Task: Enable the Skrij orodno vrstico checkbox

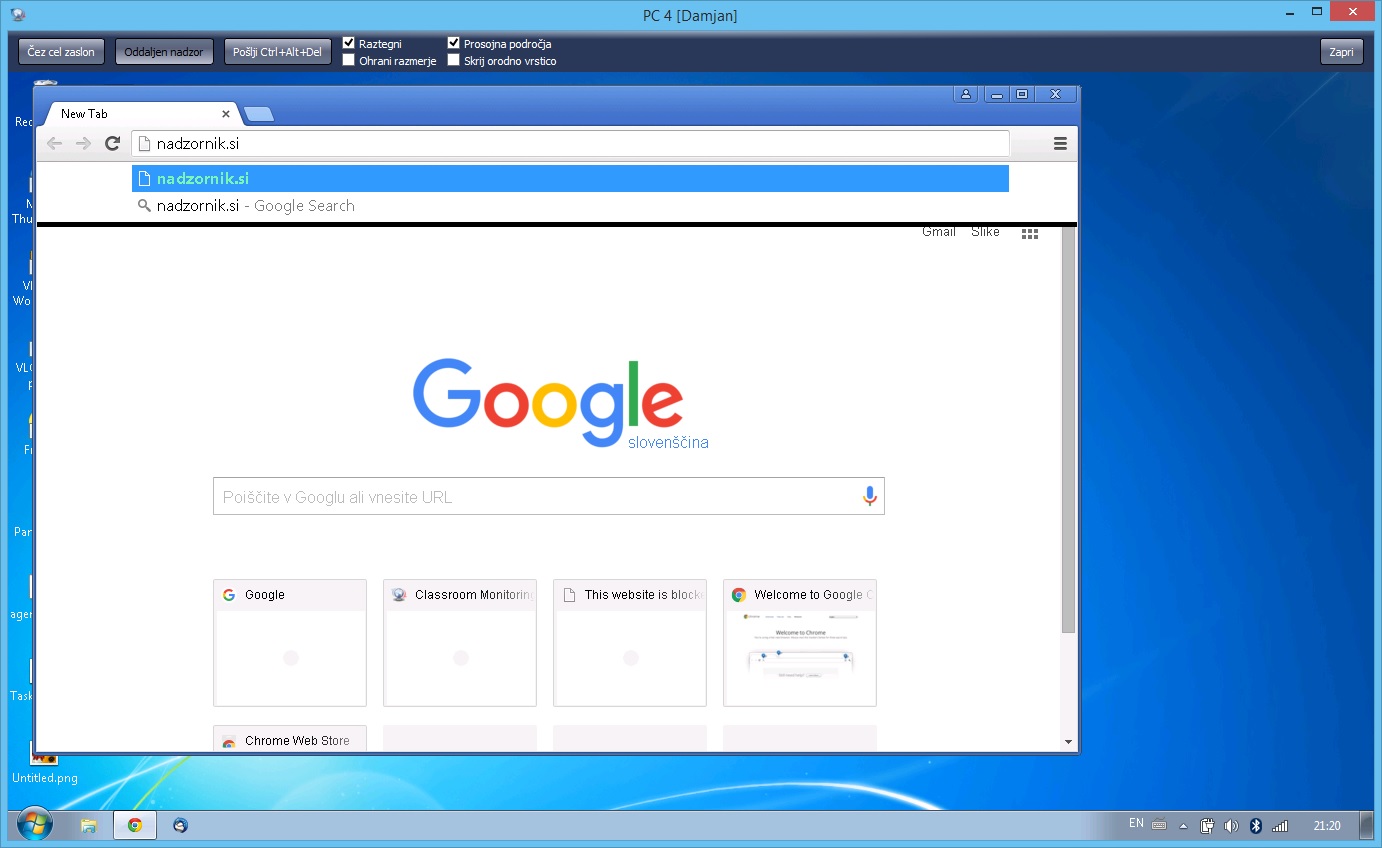Action: 454,61
